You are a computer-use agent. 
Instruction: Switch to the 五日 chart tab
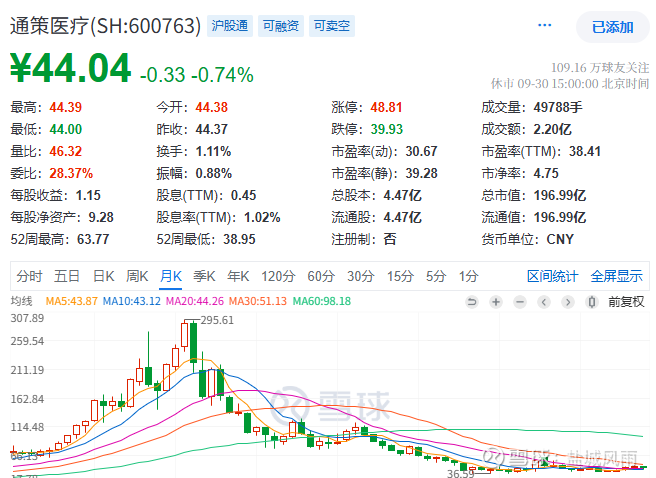tap(67, 276)
